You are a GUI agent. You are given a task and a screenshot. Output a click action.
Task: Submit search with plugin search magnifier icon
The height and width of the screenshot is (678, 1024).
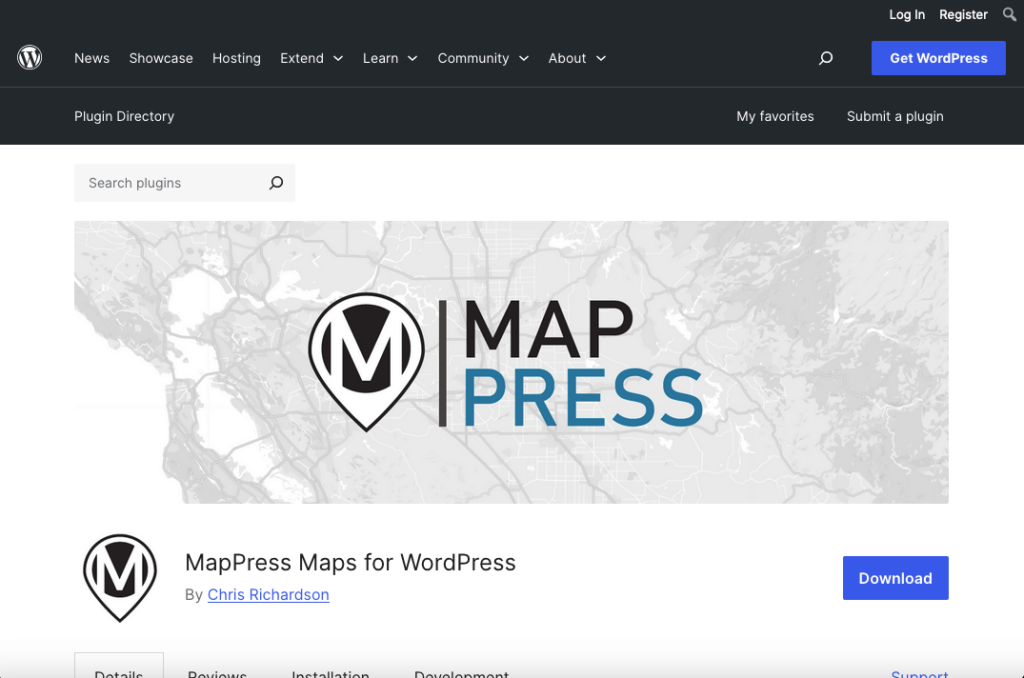(x=276, y=183)
